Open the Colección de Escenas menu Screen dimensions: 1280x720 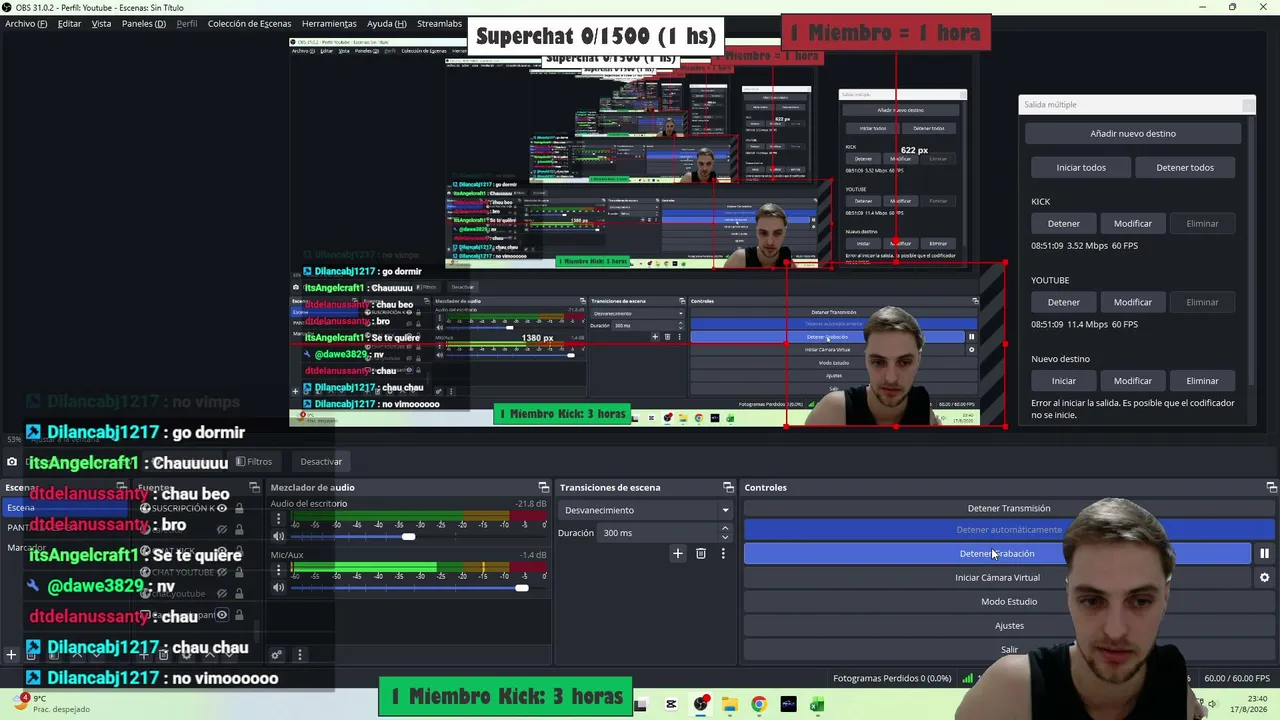pos(249,24)
